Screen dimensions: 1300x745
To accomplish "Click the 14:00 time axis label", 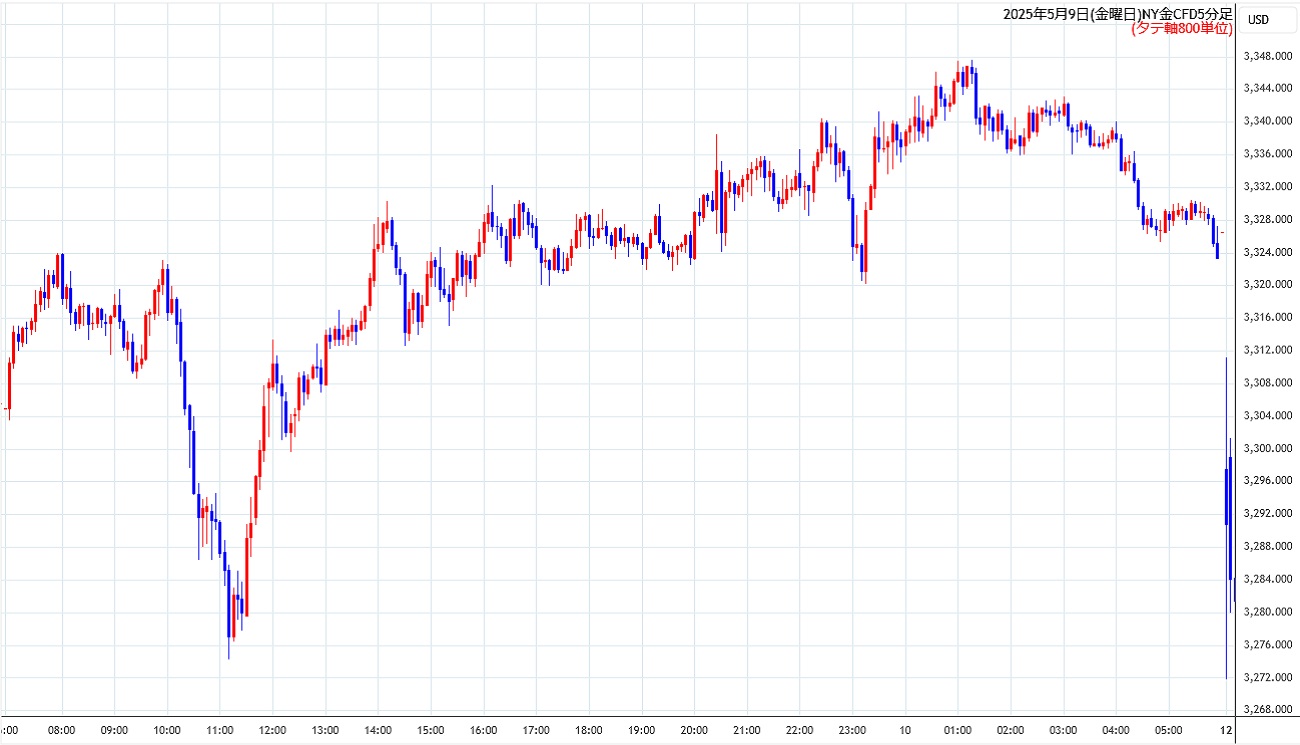I will coord(378,730).
